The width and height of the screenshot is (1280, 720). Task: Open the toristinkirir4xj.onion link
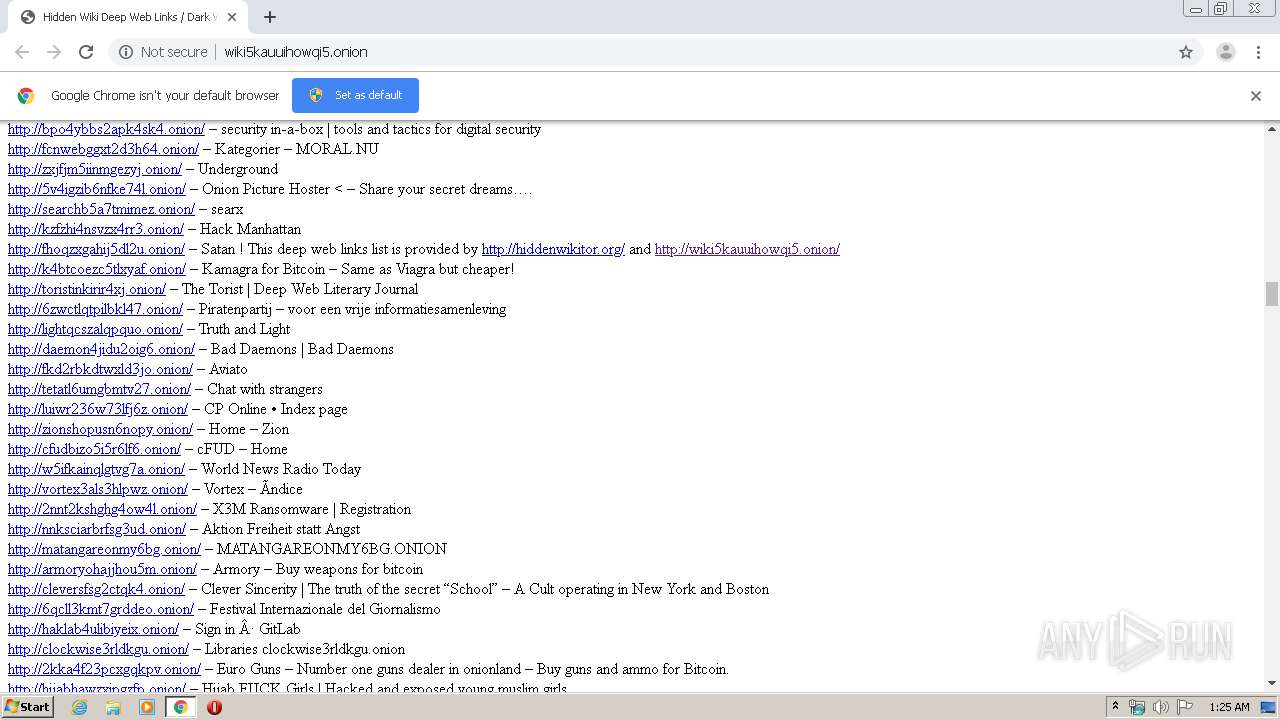coord(87,289)
